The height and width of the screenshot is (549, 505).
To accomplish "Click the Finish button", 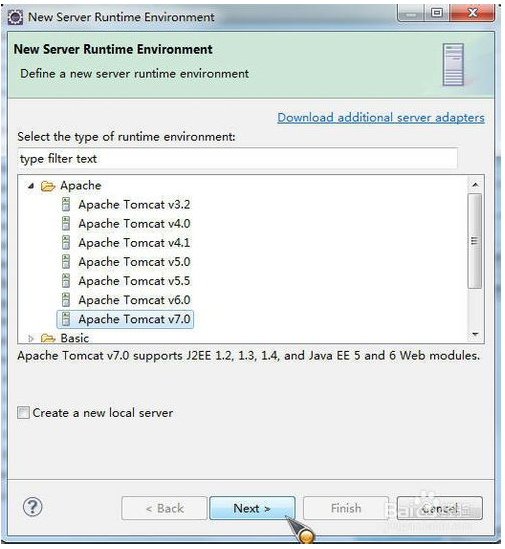I will click(x=346, y=508).
